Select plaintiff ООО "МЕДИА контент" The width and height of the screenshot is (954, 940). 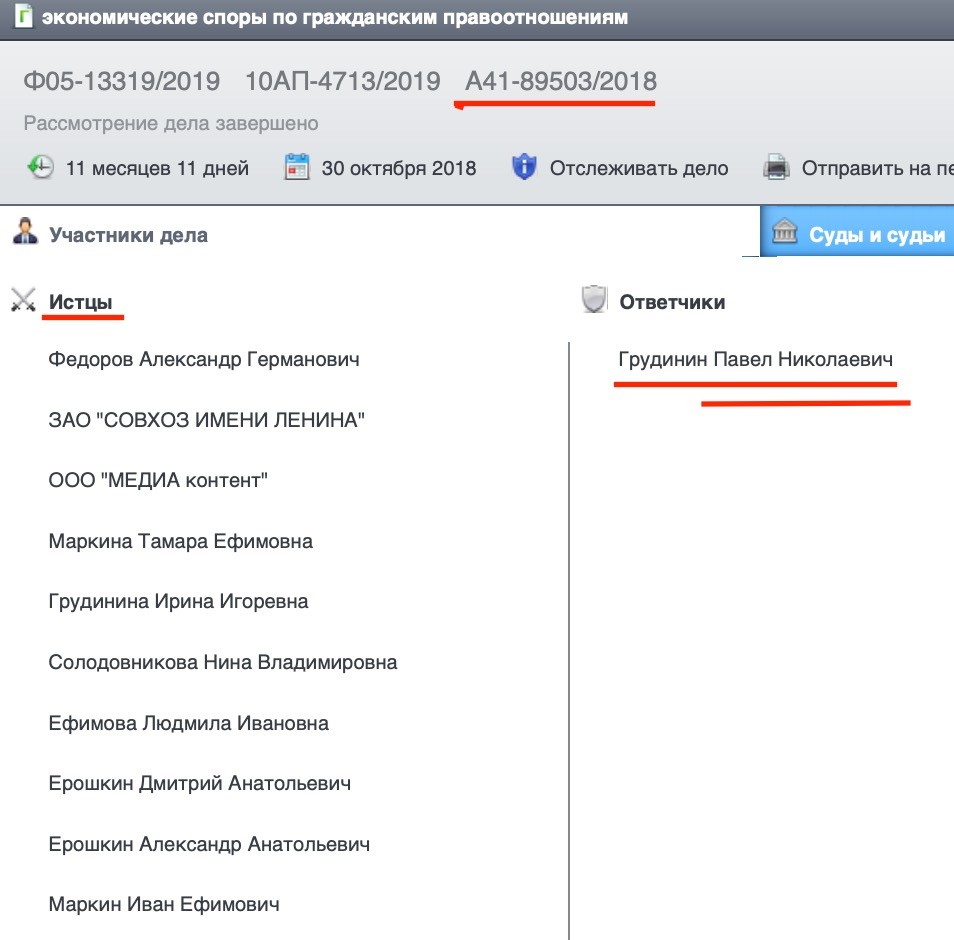158,481
